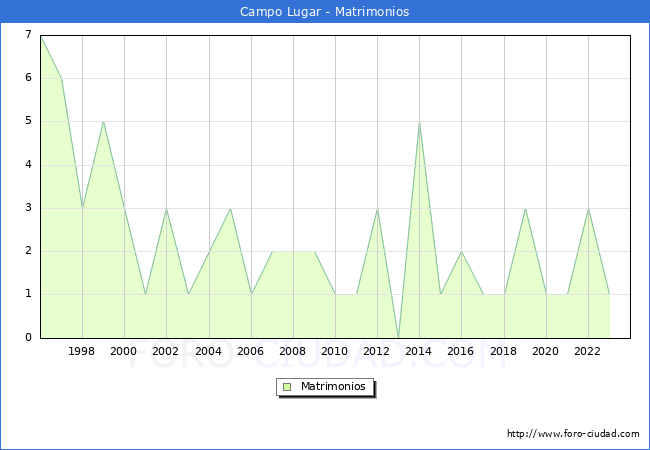Click the 2005 peak at value 3

coord(230,208)
